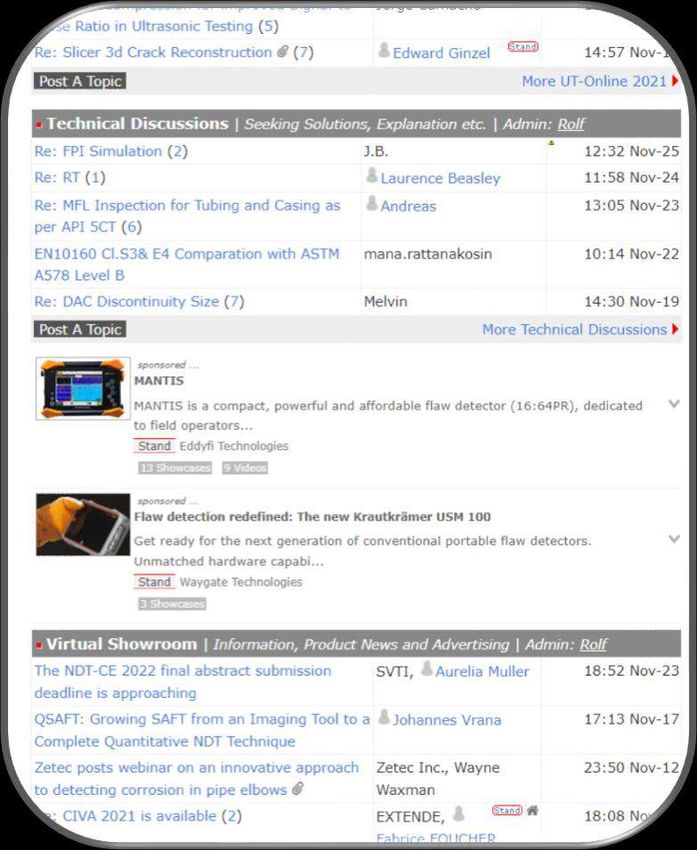
Task: Open Aurelia Muller's profile
Action: coord(482,672)
